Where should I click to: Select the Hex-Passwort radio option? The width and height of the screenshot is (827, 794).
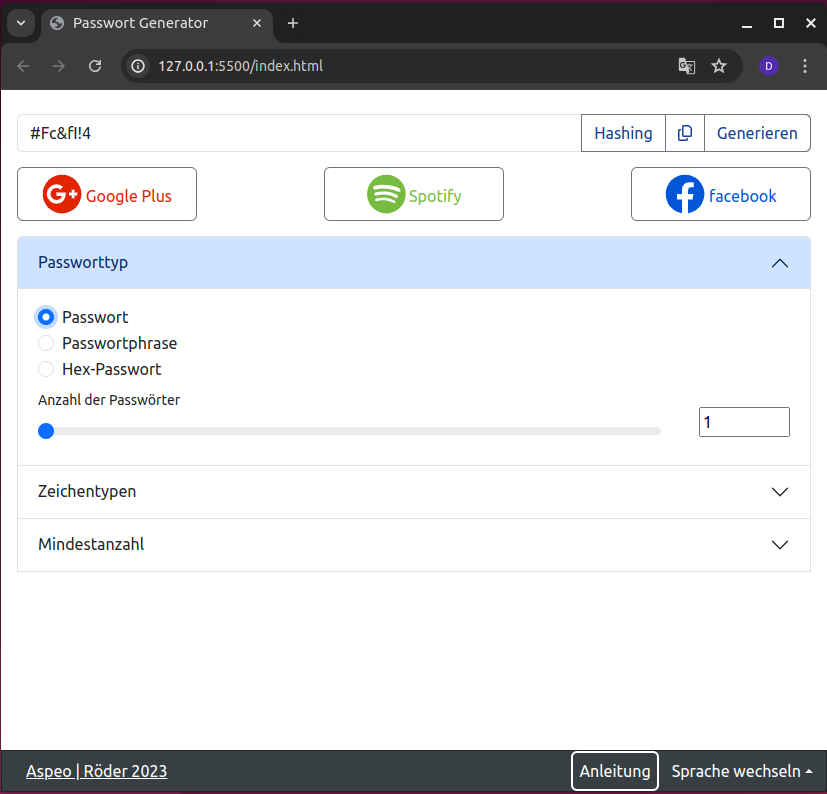[46, 369]
